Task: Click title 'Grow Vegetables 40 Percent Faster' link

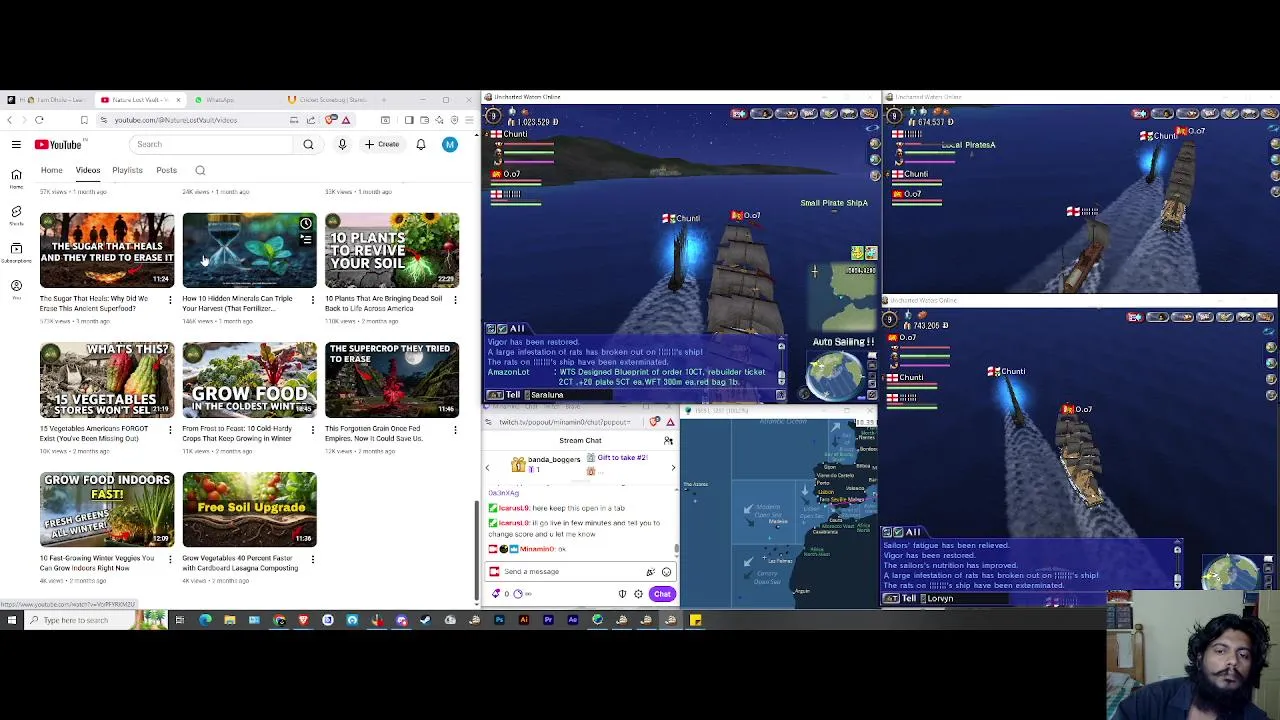Action: [x=240, y=563]
